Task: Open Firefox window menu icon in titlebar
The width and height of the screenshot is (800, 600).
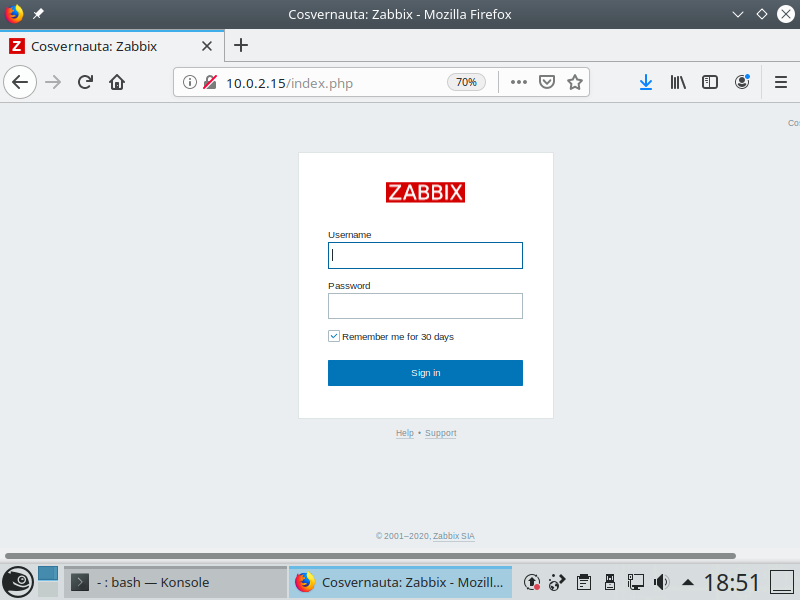Action: point(14,14)
